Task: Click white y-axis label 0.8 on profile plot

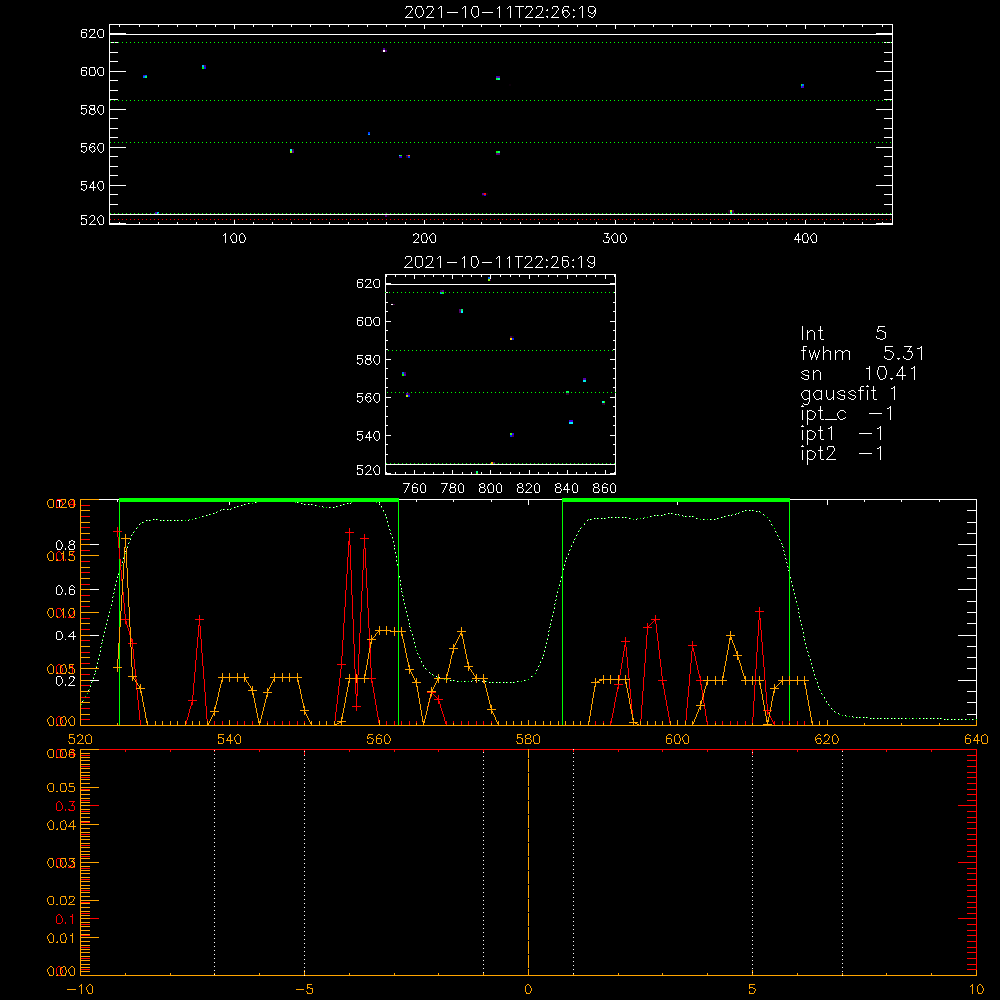Action: coord(66,545)
